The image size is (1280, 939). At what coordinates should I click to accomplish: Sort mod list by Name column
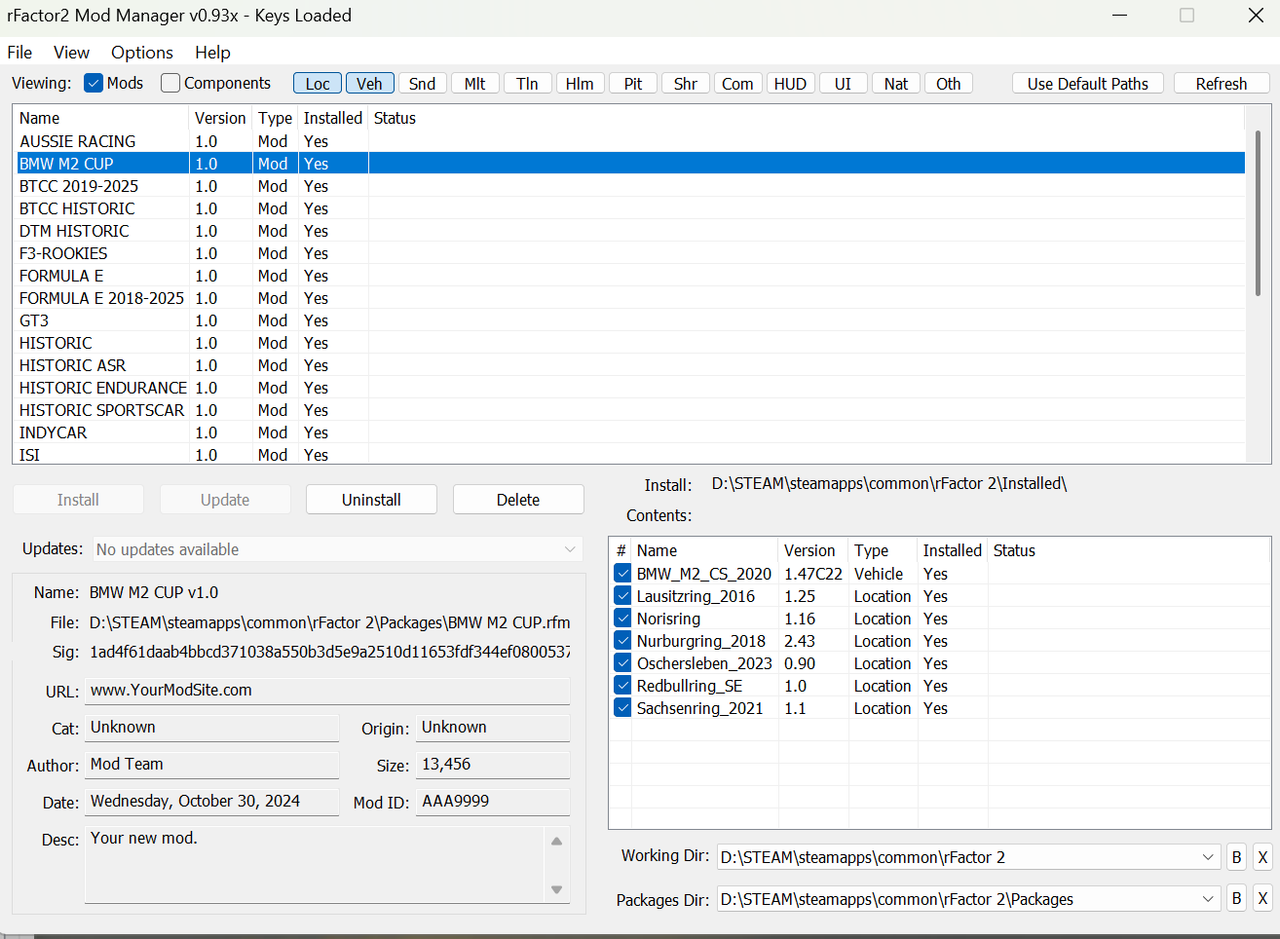coord(101,118)
